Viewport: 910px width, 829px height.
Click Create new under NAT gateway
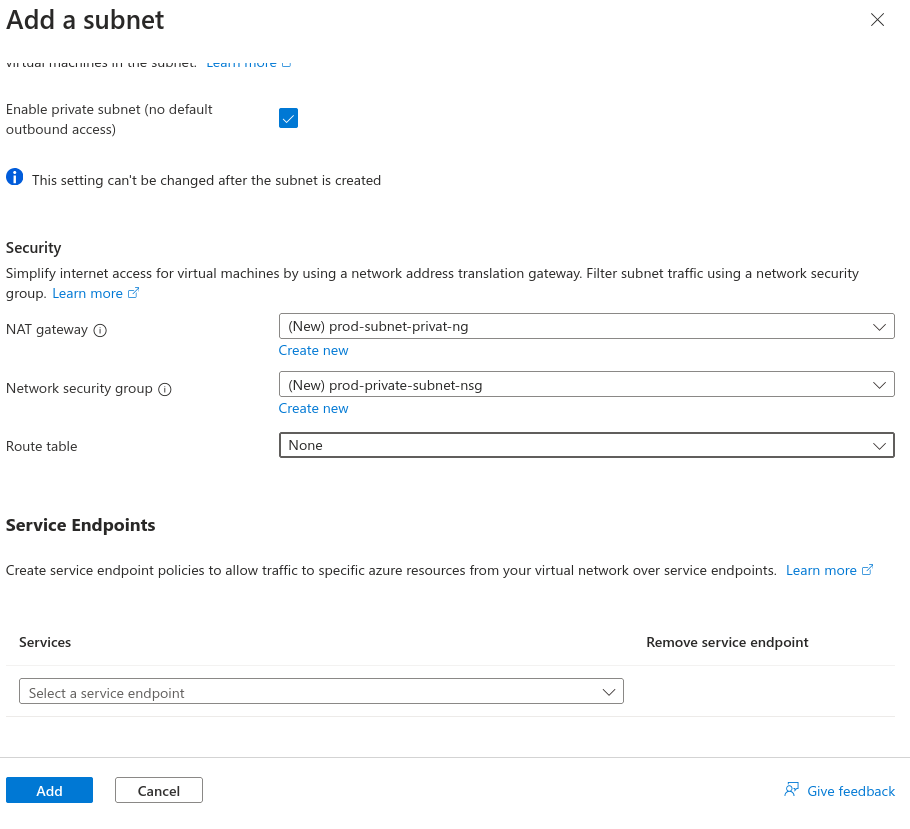coord(313,350)
